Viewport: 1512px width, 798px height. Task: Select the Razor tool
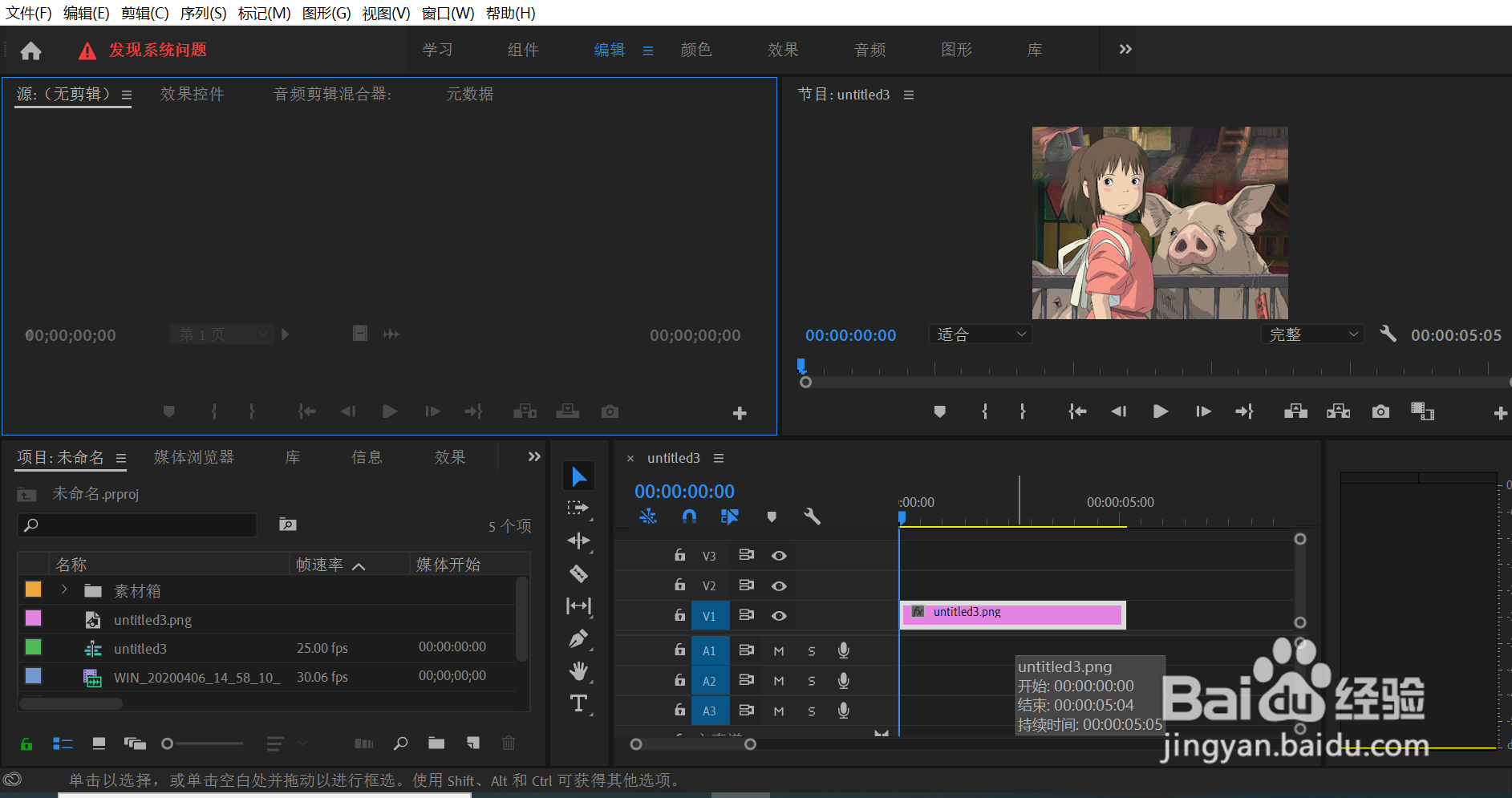pyautogui.click(x=578, y=573)
